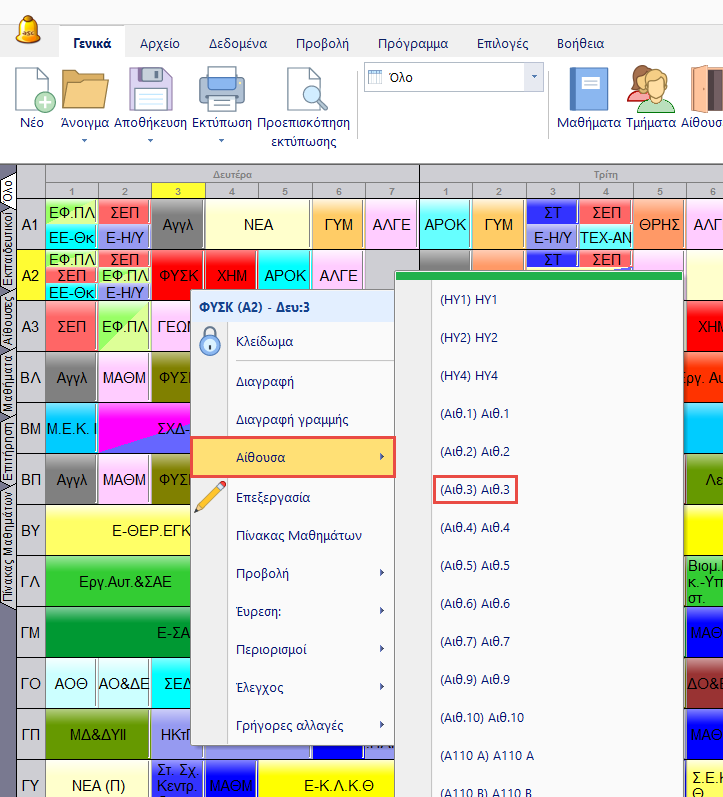Image resolution: width=723 pixels, height=797 pixels.
Task: Select Διαγραφή γραμμής in the context menu
Action: 285,419
